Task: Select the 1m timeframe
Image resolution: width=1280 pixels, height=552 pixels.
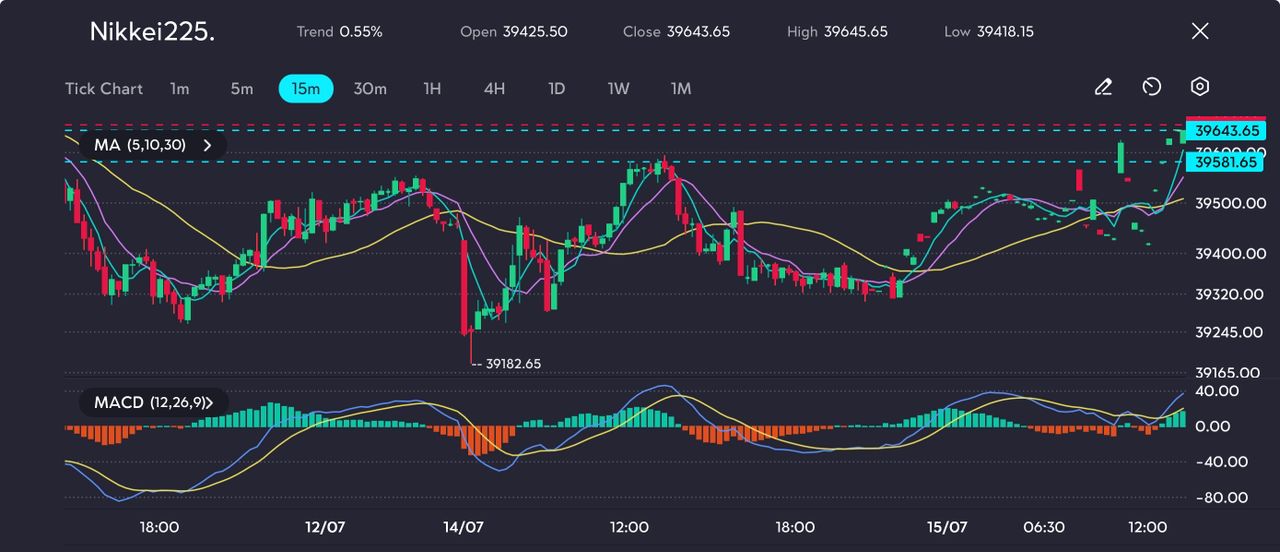Action: [179, 89]
